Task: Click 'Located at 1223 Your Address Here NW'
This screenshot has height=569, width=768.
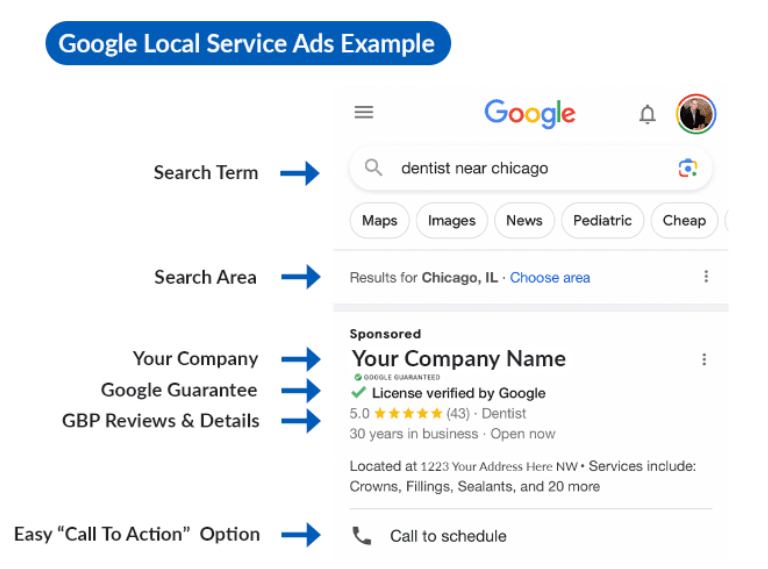Action: click(x=464, y=466)
